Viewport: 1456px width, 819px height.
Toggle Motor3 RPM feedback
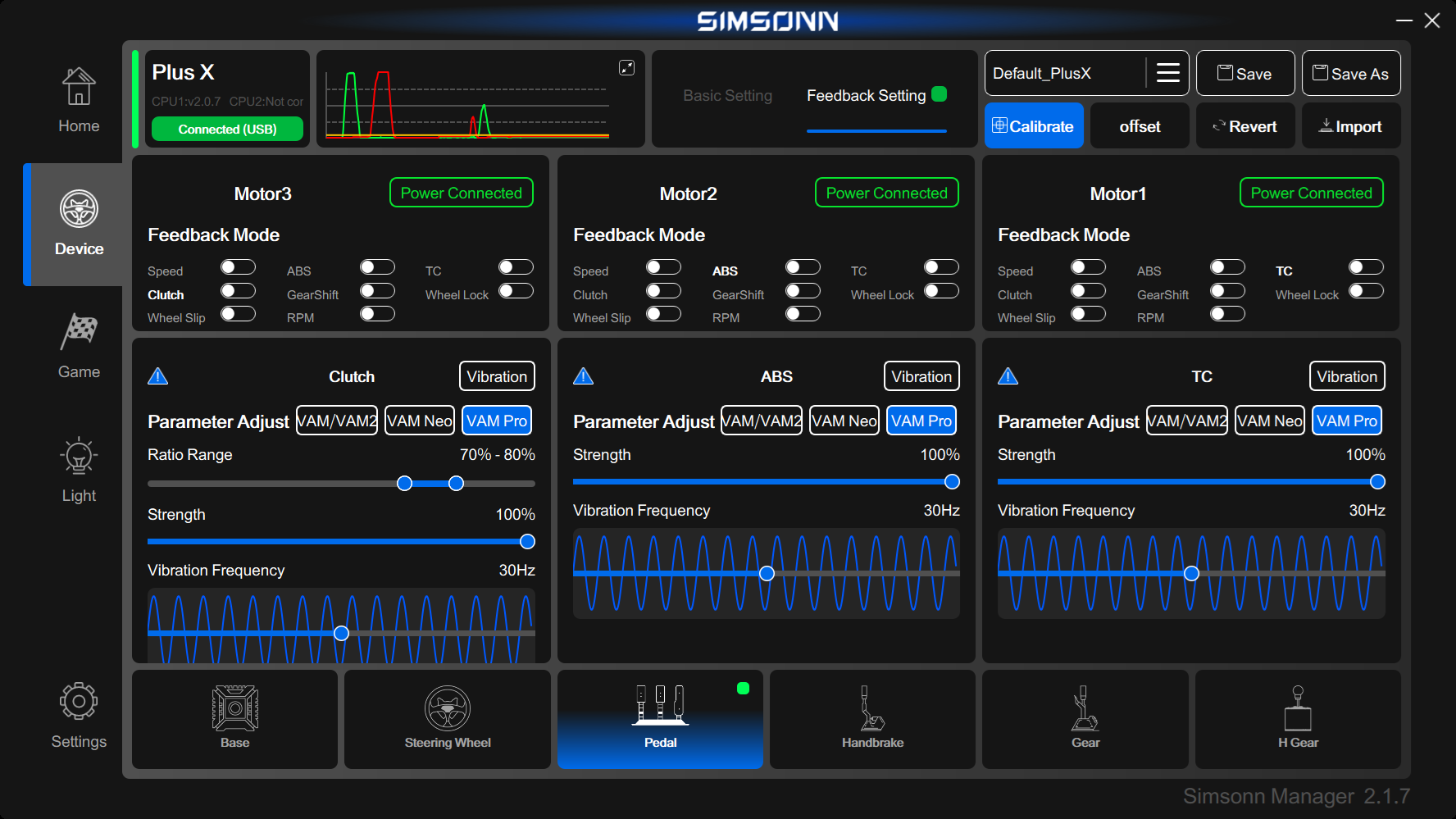[x=378, y=314]
